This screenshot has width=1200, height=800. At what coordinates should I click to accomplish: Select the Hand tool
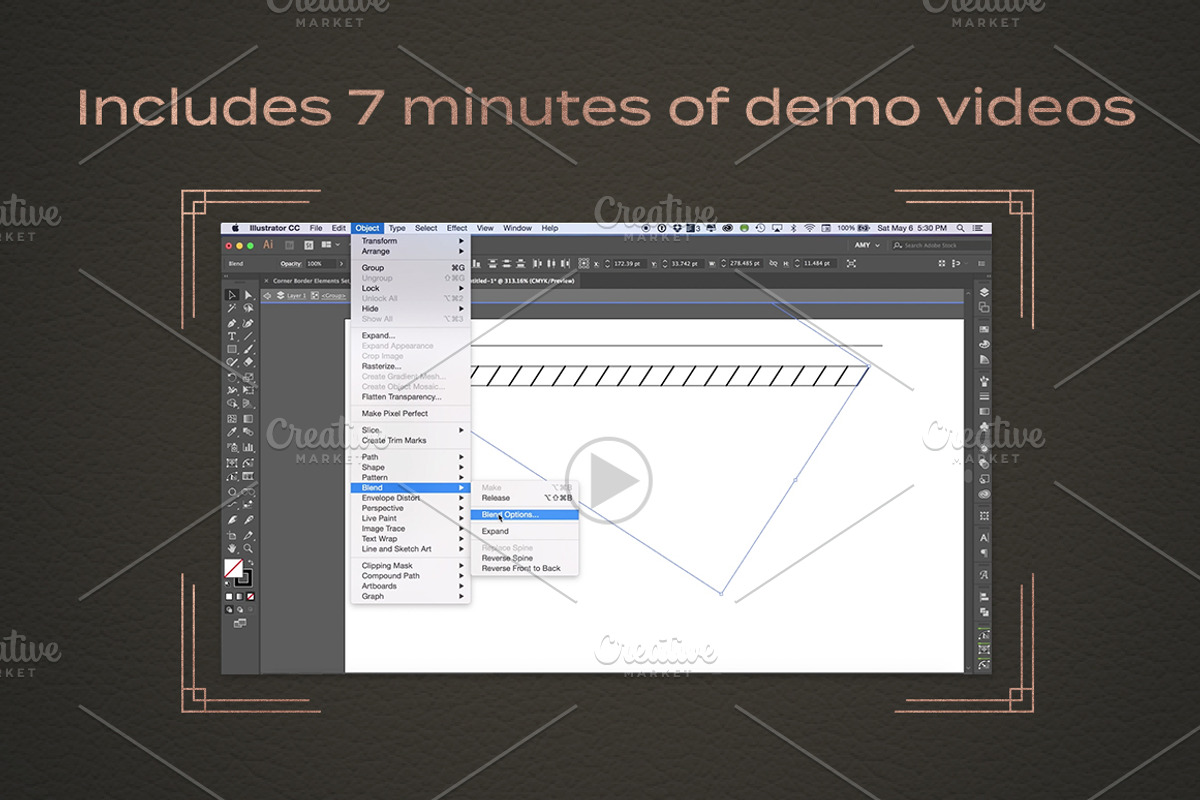tap(232, 548)
